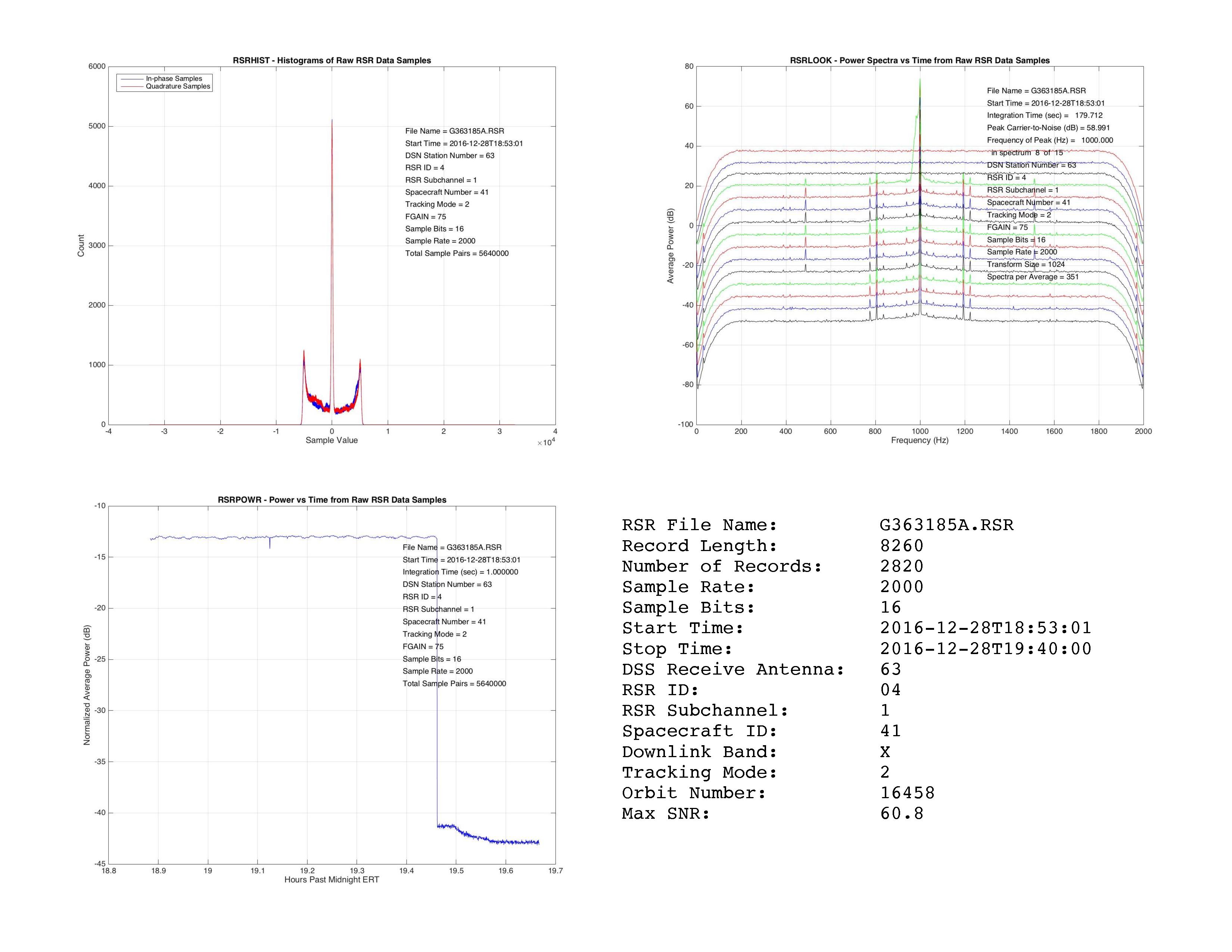Viewport: 1232px width, 952px height.
Task: Select 'Start Time' annotation in the histogram plot
Action: 464,143
